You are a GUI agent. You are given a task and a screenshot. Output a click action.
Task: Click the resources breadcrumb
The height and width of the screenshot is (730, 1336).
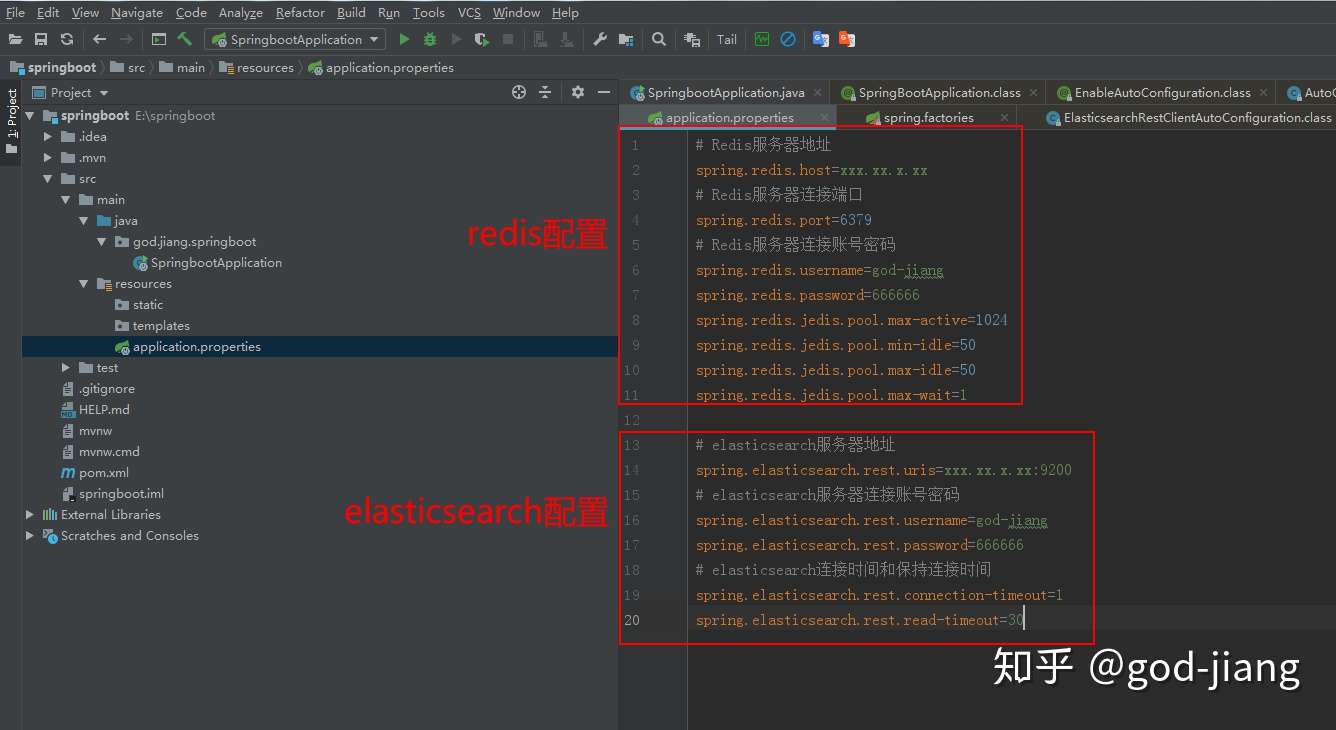pos(256,68)
